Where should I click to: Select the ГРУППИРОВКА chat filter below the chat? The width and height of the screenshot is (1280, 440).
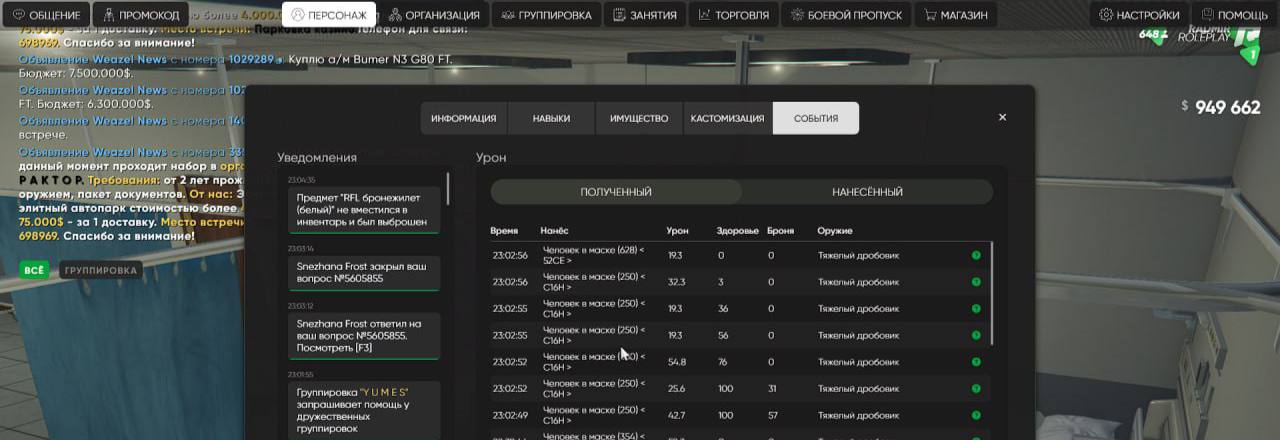[100, 270]
